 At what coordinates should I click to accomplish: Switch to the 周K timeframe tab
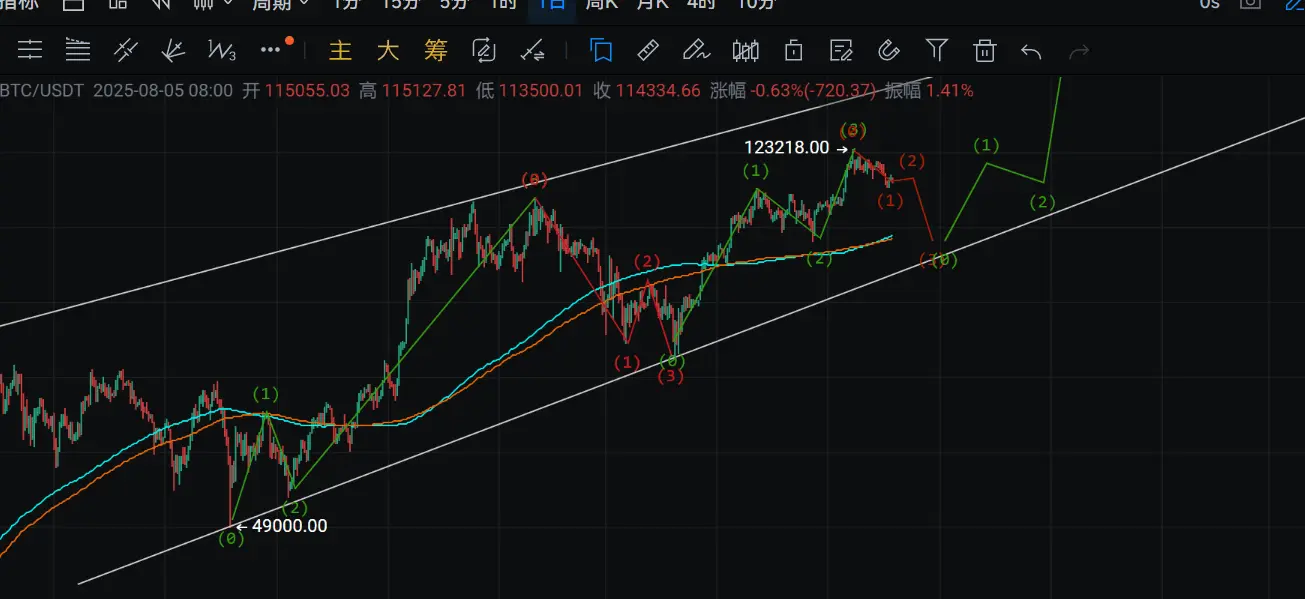coord(602,4)
